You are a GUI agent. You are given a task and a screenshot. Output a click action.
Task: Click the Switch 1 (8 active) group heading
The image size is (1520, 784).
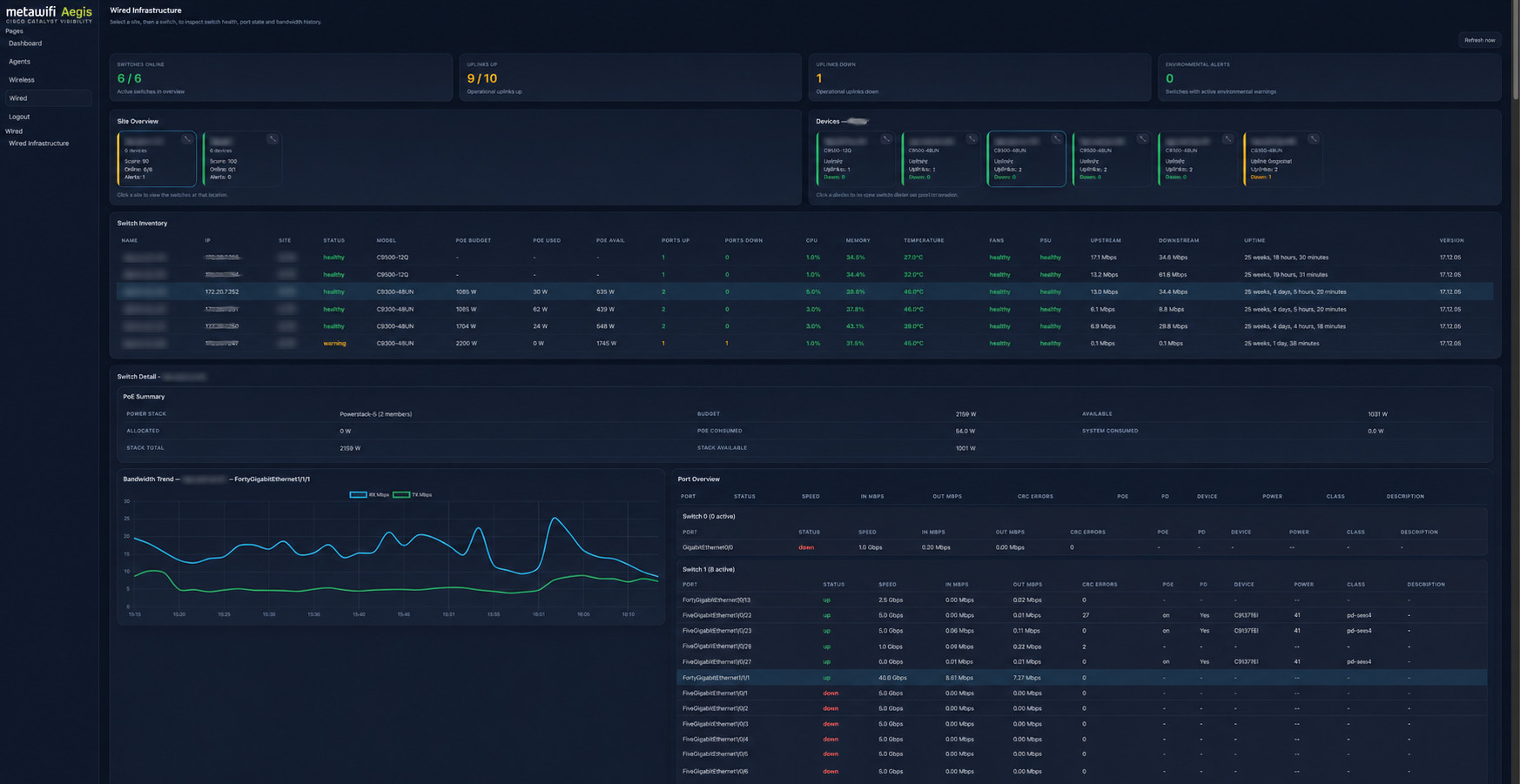(x=708, y=569)
